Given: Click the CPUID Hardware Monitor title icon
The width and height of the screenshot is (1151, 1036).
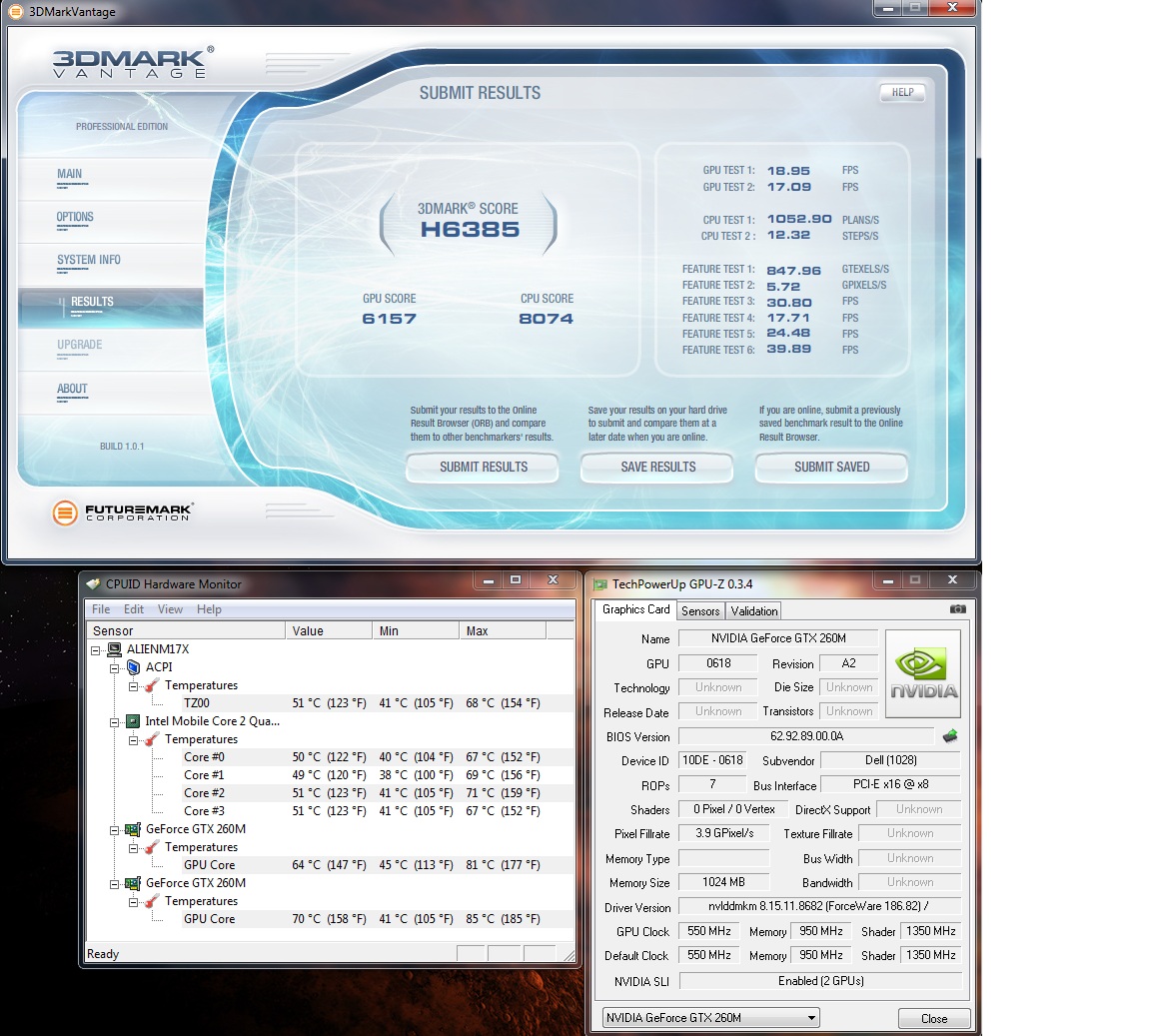Looking at the screenshot, I should pyautogui.click(x=93, y=584).
